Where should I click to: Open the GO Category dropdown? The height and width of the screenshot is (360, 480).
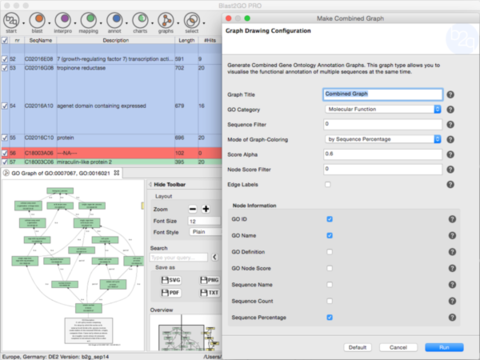[x=383, y=109]
